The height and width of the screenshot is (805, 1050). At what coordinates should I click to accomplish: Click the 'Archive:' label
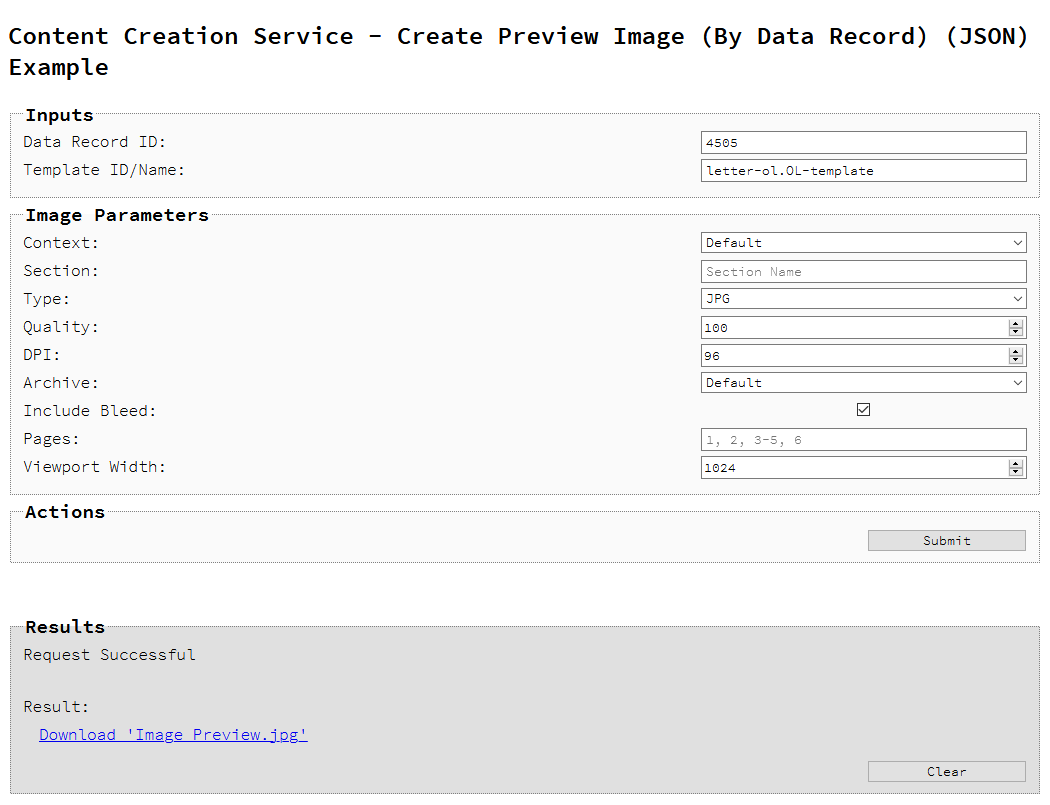coord(61,383)
